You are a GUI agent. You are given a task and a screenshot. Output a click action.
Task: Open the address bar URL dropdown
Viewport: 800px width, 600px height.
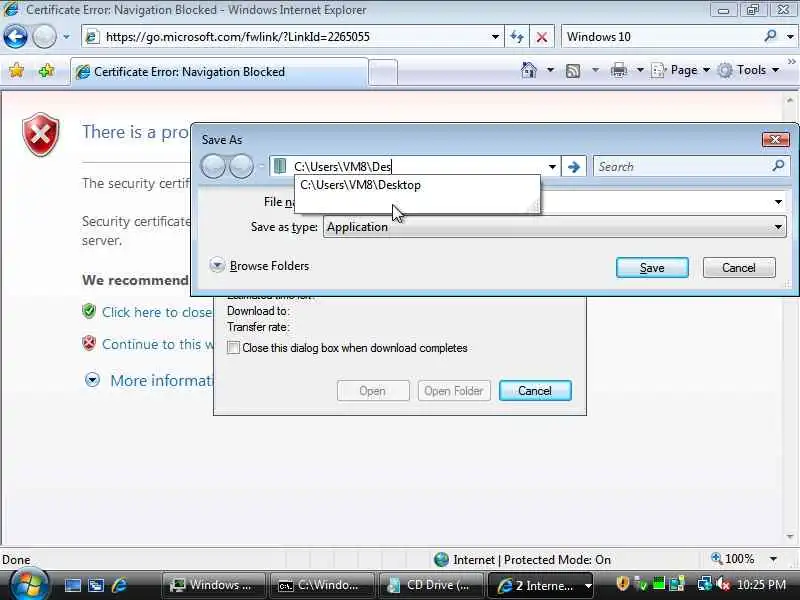(x=495, y=37)
